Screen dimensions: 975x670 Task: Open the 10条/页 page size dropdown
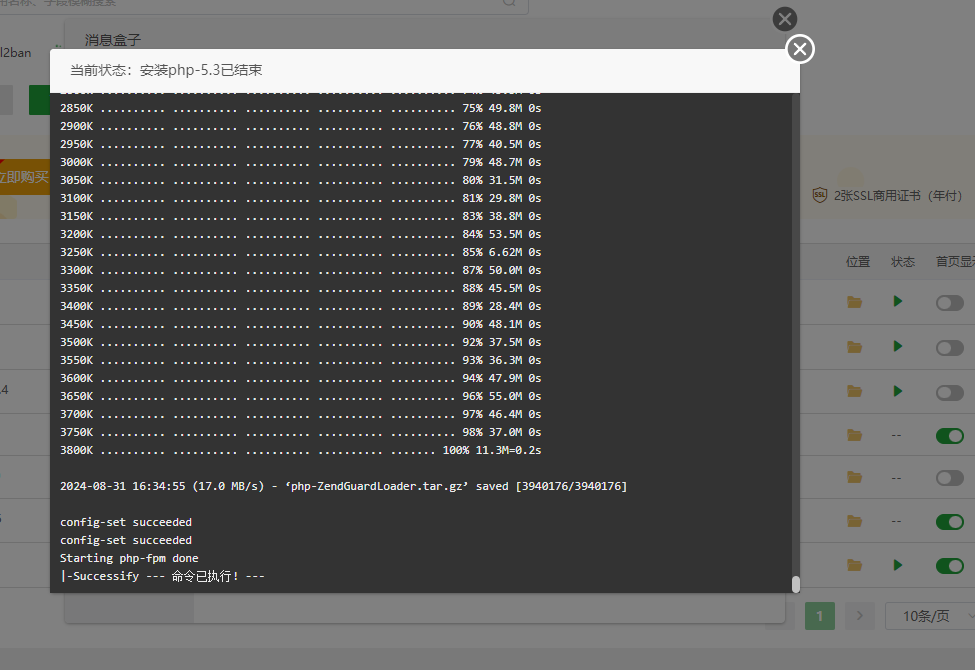[x=930, y=616]
